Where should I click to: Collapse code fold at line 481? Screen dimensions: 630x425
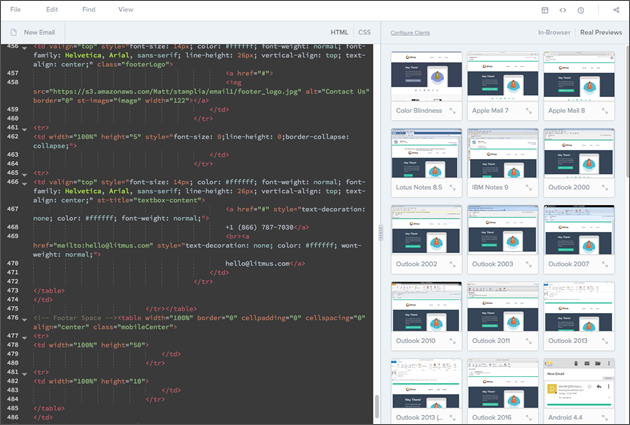[x=25, y=374]
